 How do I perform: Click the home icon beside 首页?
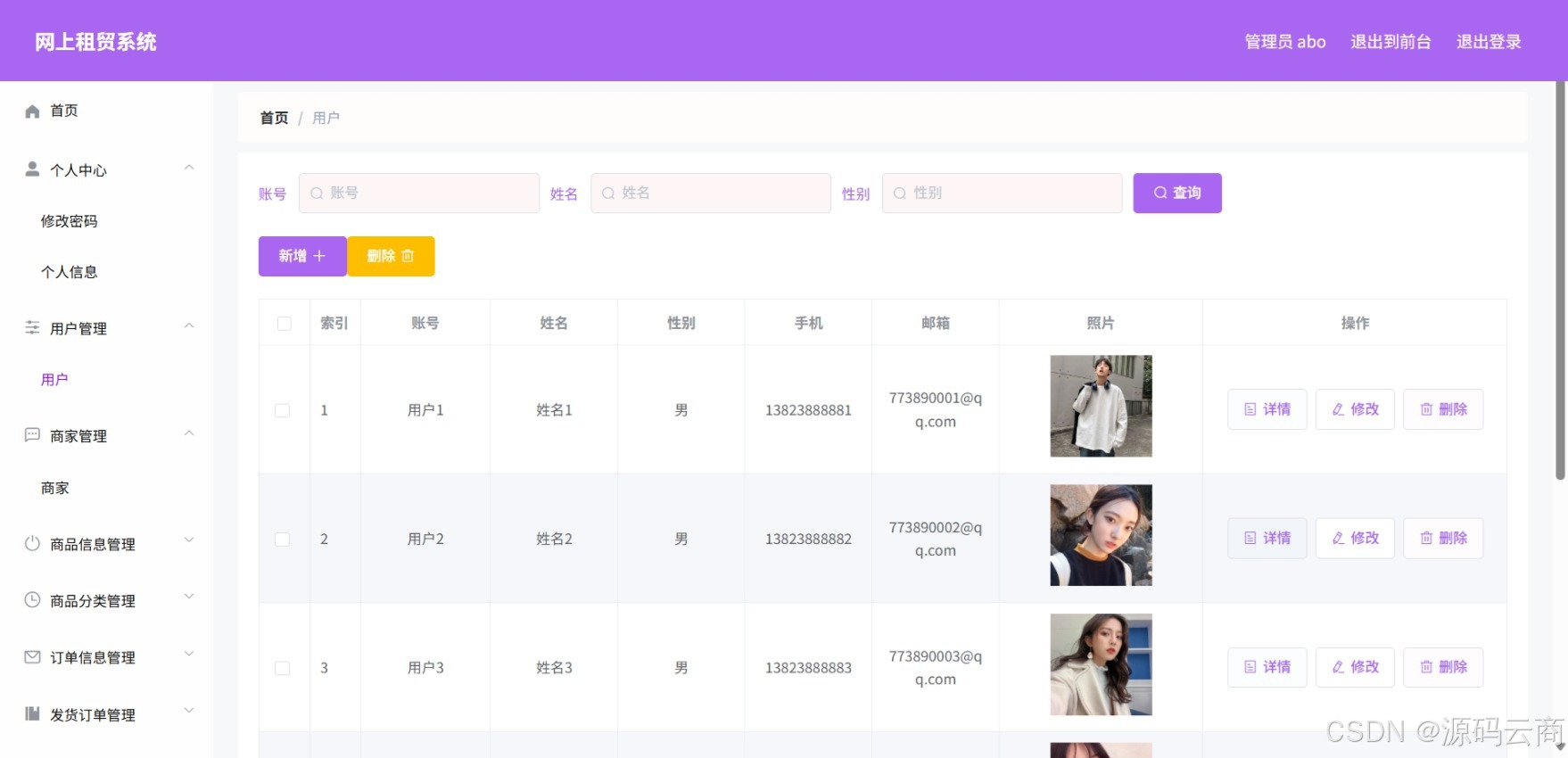point(32,111)
